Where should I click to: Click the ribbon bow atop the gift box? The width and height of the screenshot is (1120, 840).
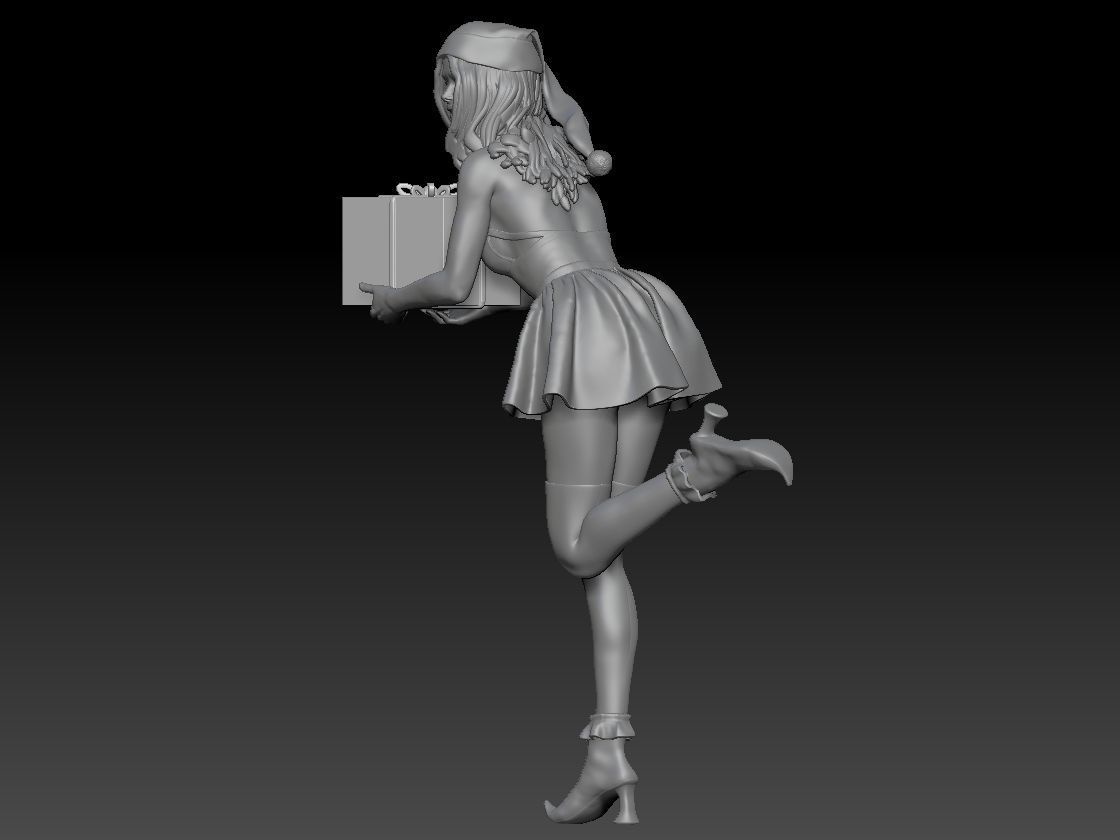pos(426,189)
